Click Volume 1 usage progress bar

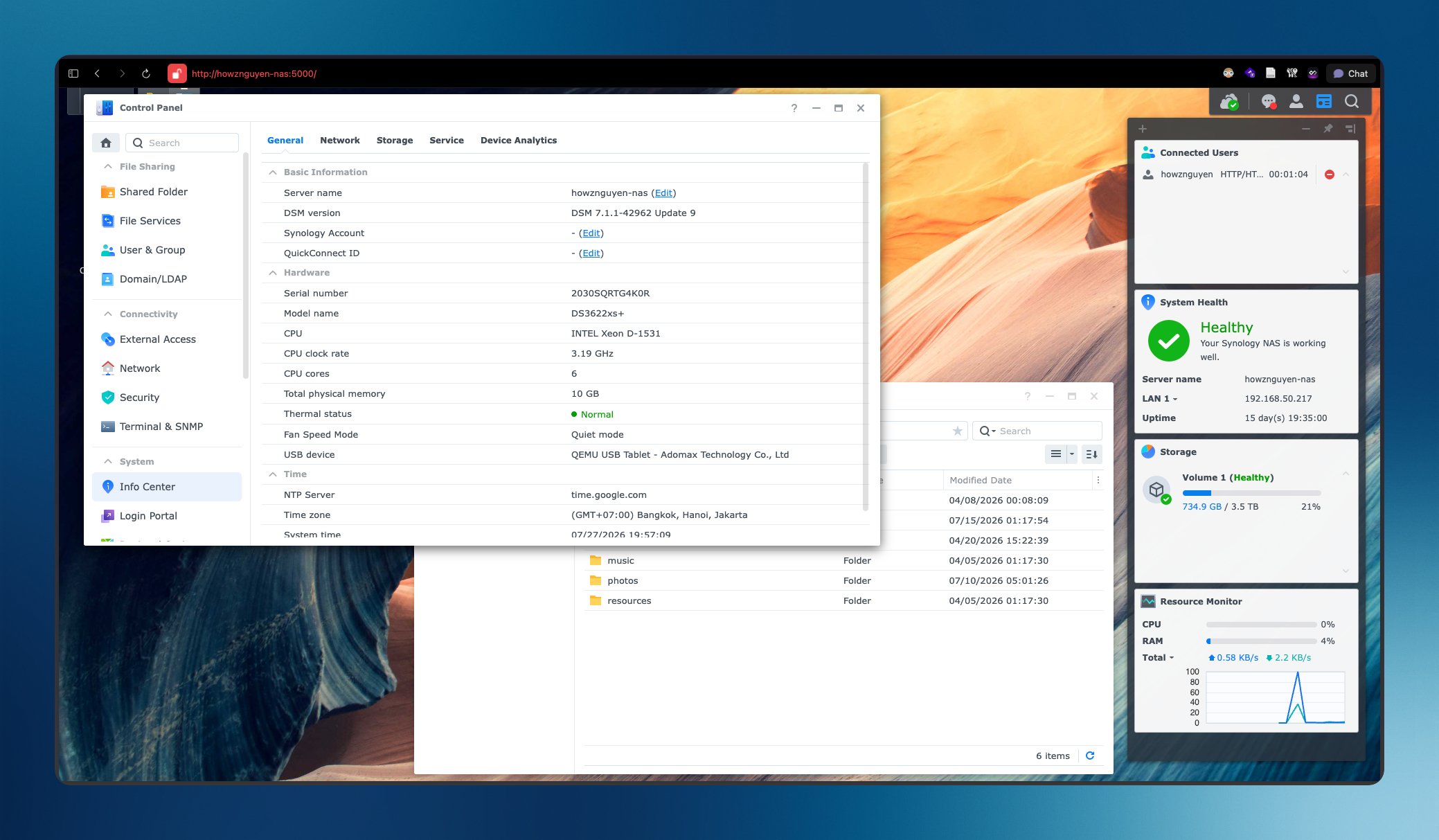[x=1251, y=493]
